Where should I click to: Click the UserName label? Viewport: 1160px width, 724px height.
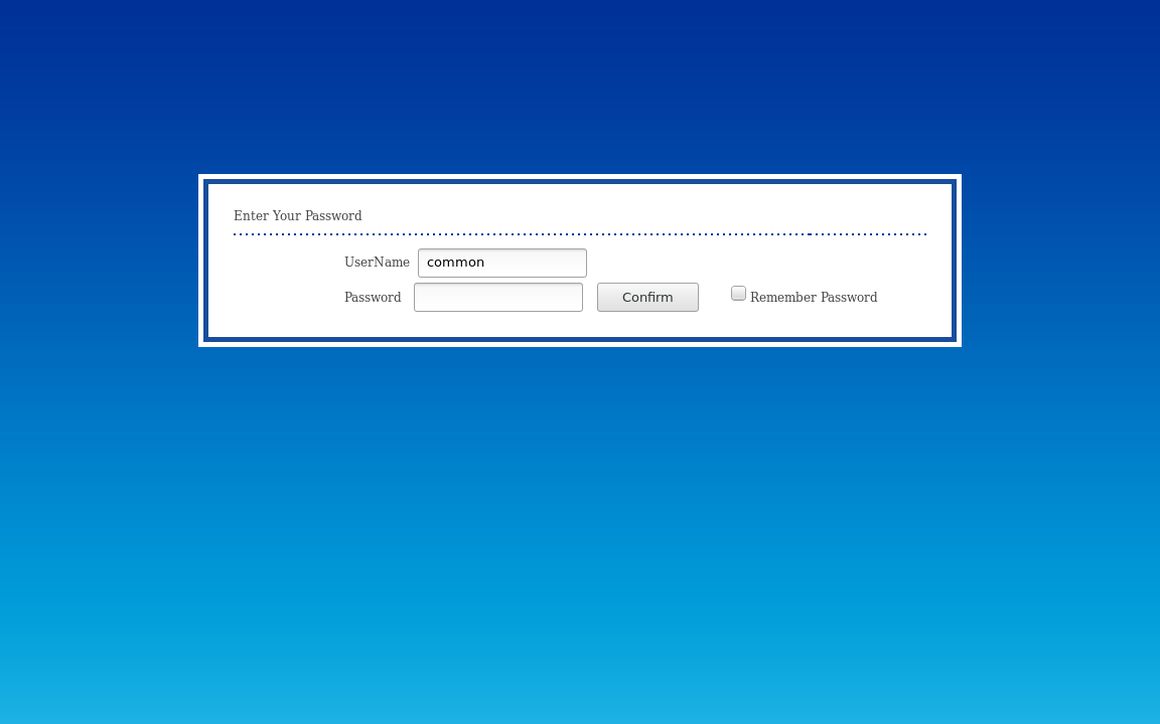click(377, 262)
